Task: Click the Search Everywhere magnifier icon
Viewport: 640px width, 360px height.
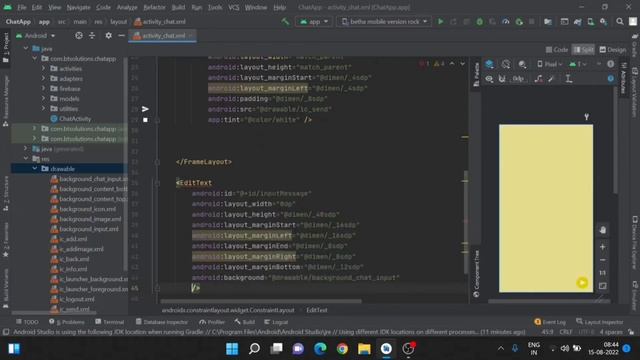Action: (620, 22)
